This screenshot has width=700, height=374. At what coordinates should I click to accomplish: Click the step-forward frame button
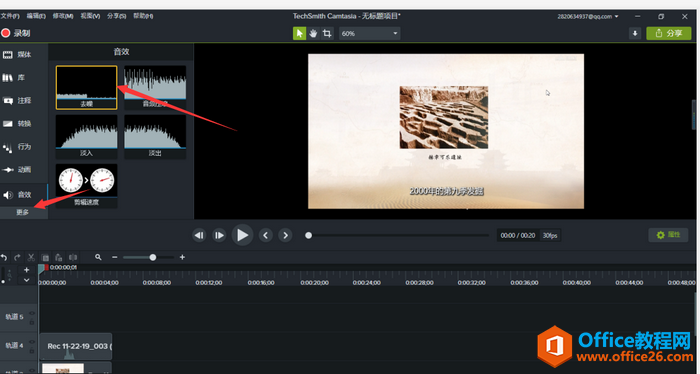(219, 235)
